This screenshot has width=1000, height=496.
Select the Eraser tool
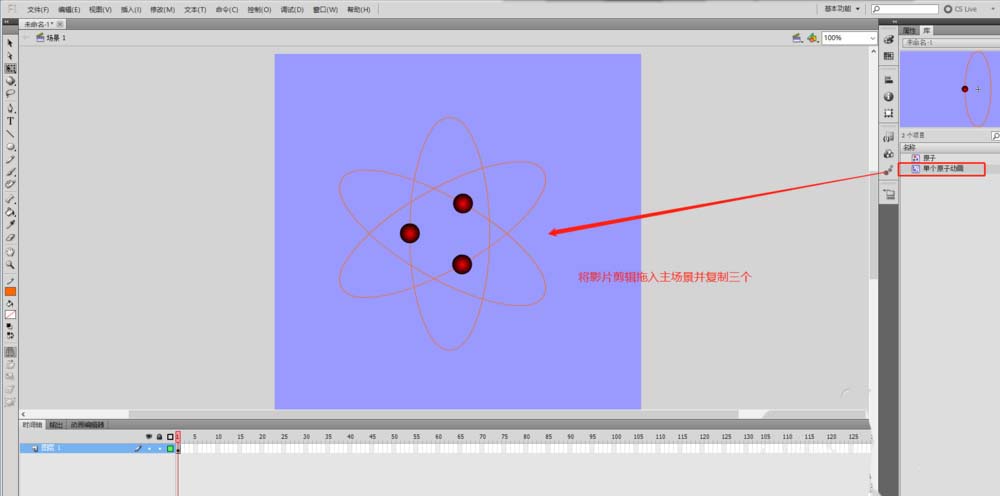point(11,237)
